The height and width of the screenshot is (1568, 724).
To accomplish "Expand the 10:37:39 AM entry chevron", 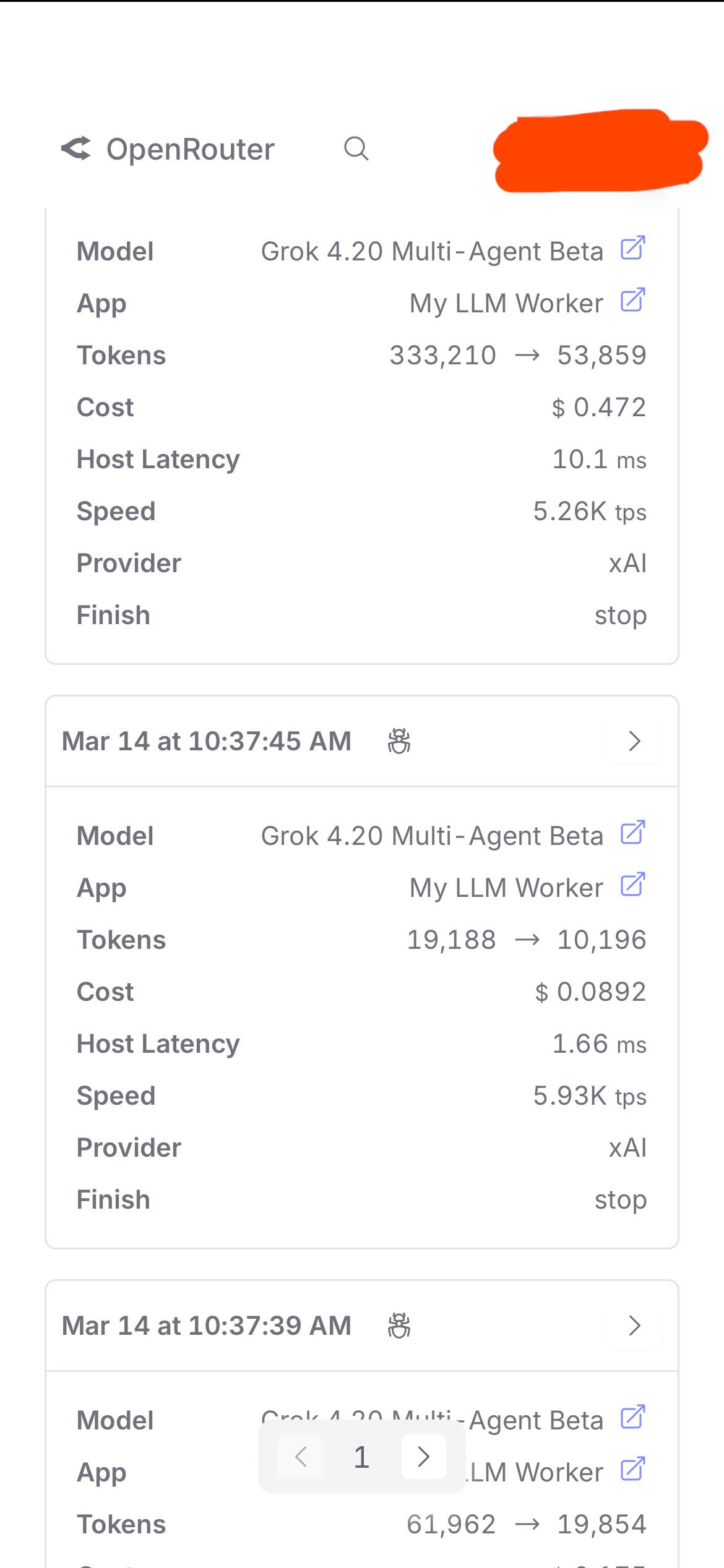I will pos(634,1326).
